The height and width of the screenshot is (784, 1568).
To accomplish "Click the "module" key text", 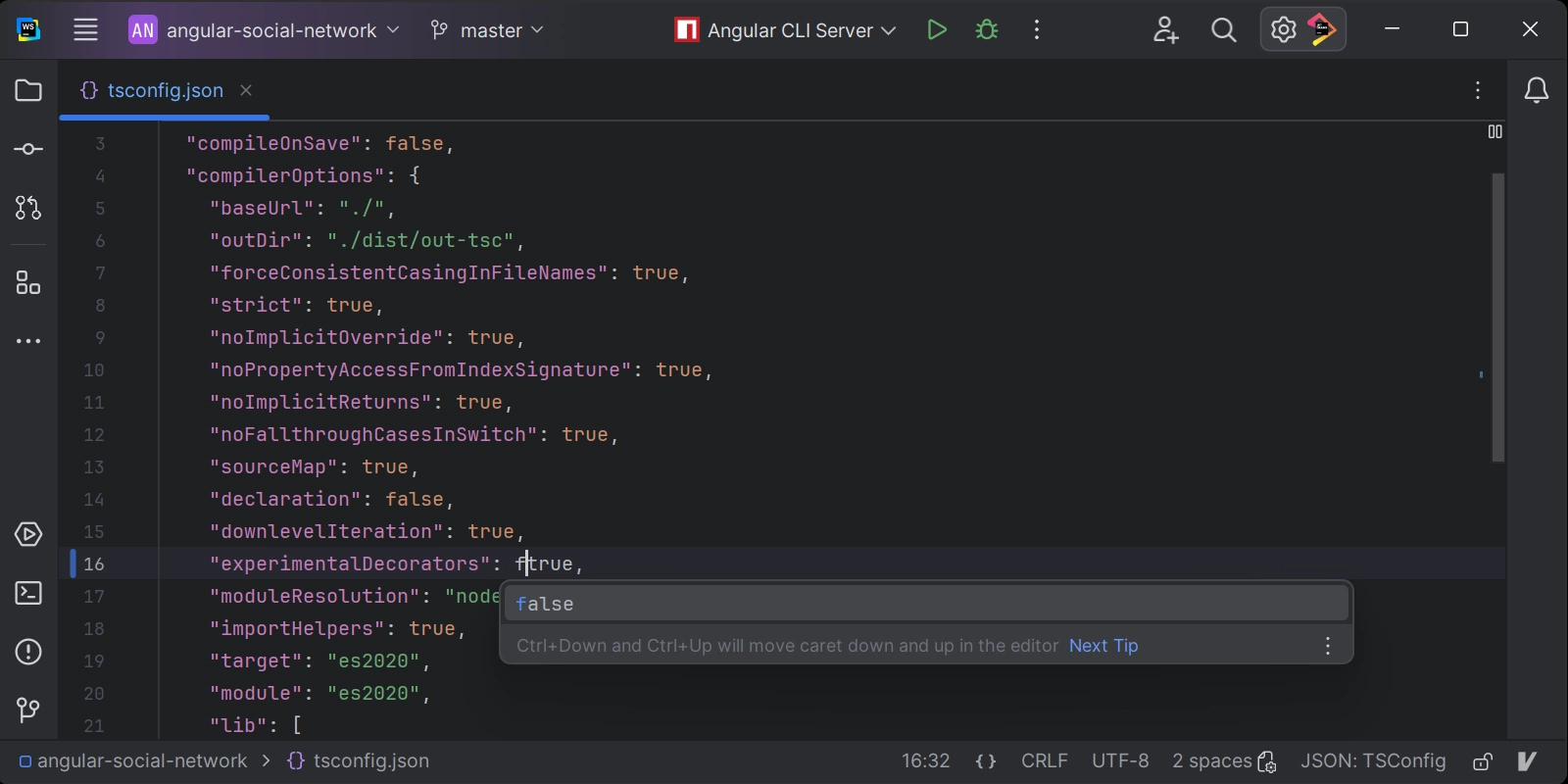I will (x=256, y=693).
